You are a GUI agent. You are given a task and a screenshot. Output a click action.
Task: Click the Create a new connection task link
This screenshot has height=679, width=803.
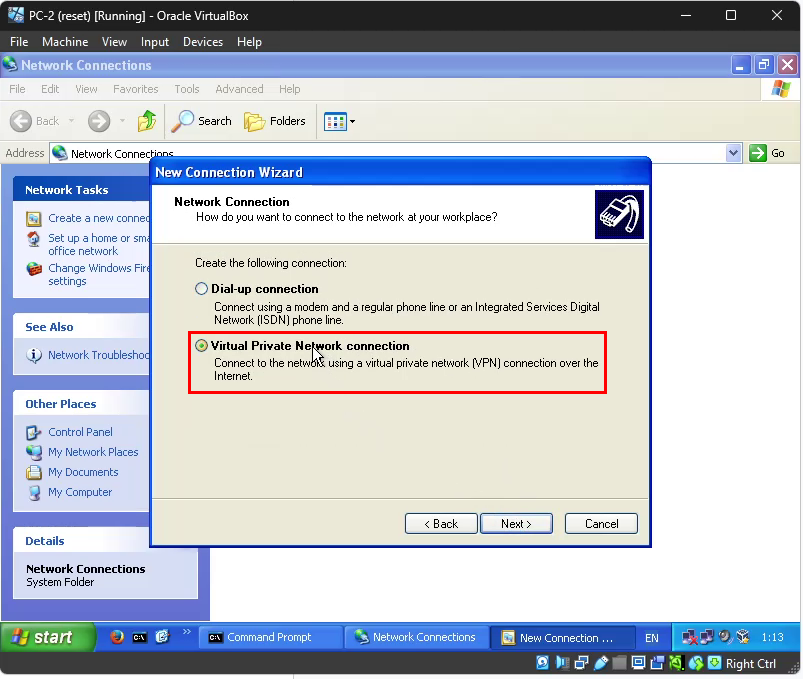pos(99,218)
